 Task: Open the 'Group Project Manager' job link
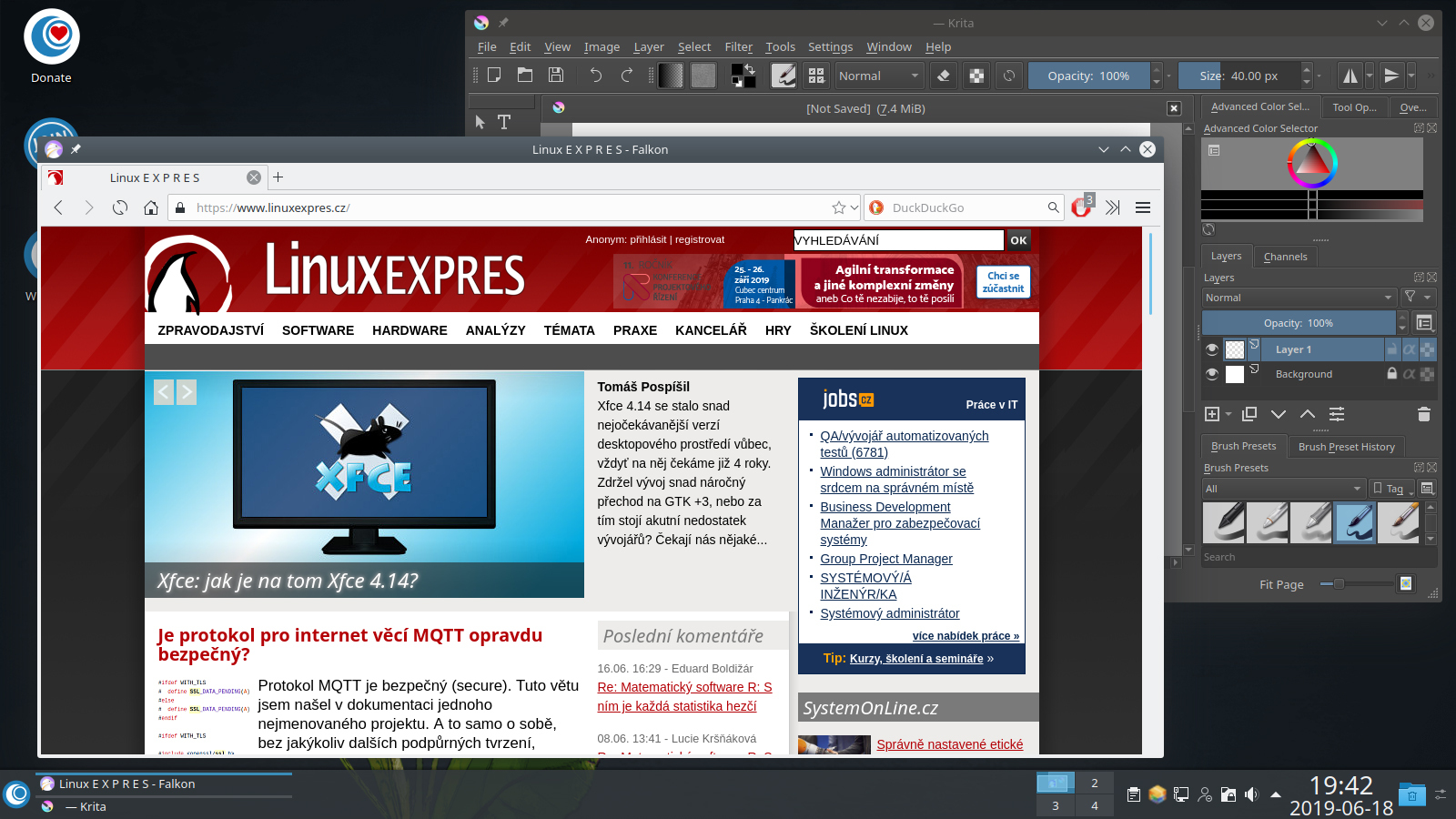point(886,559)
